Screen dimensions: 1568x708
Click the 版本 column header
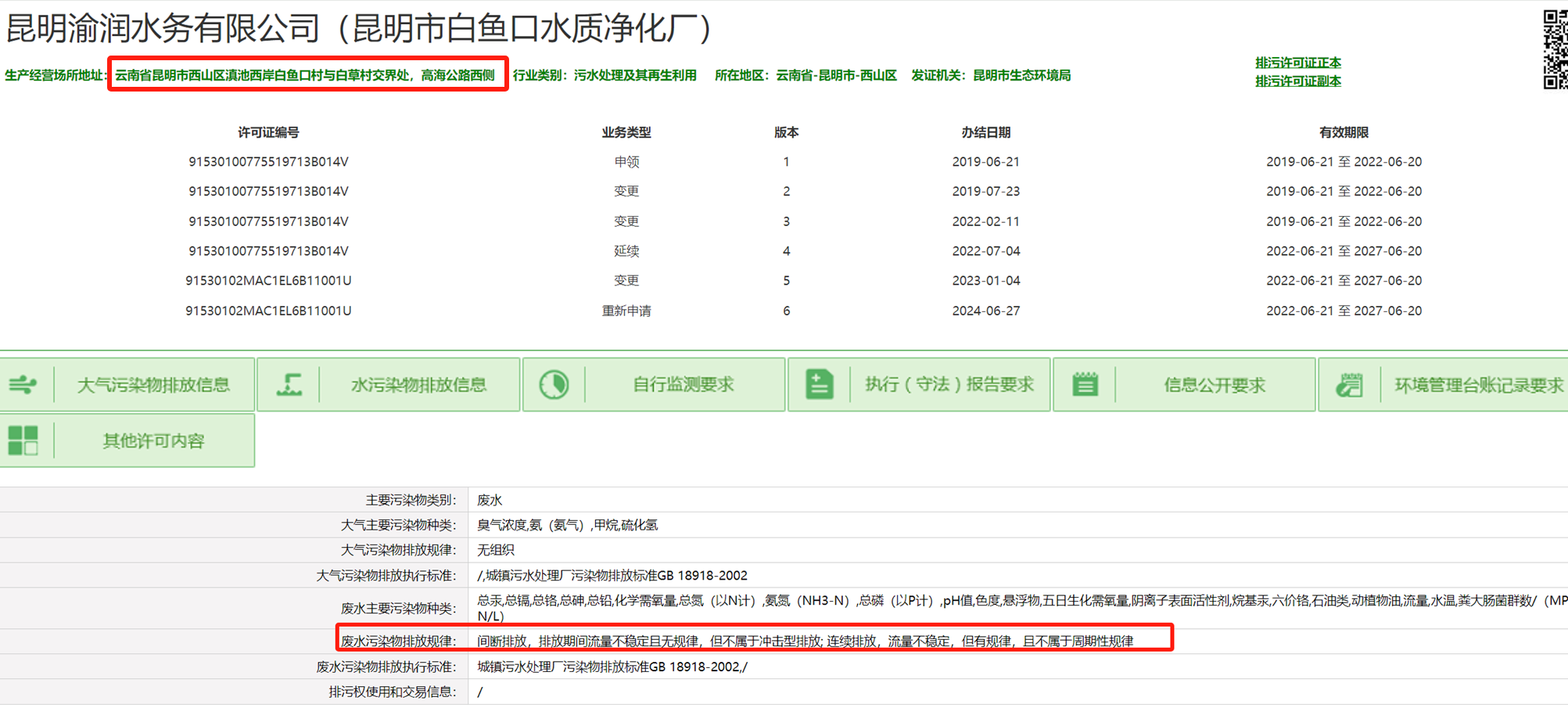786,132
